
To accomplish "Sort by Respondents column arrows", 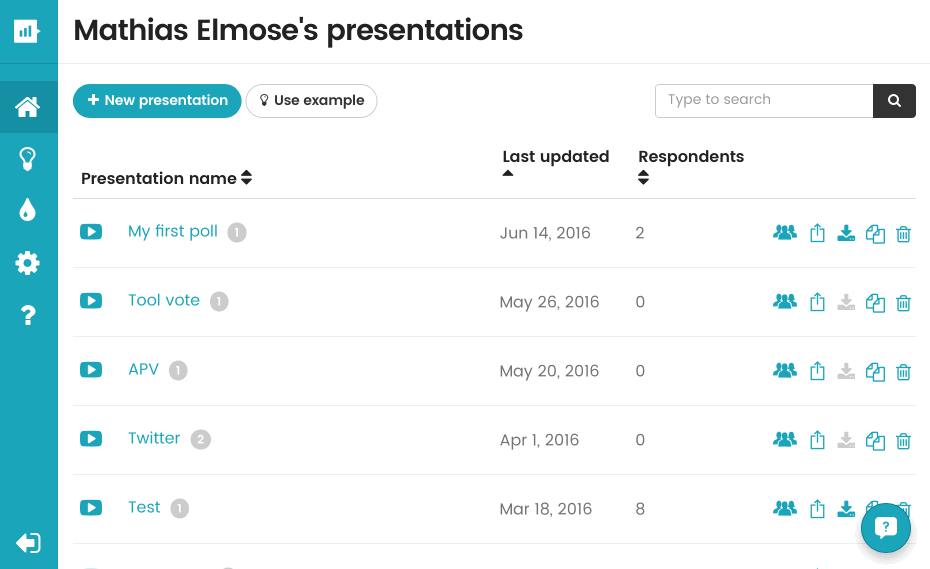I will pyautogui.click(x=644, y=177).
